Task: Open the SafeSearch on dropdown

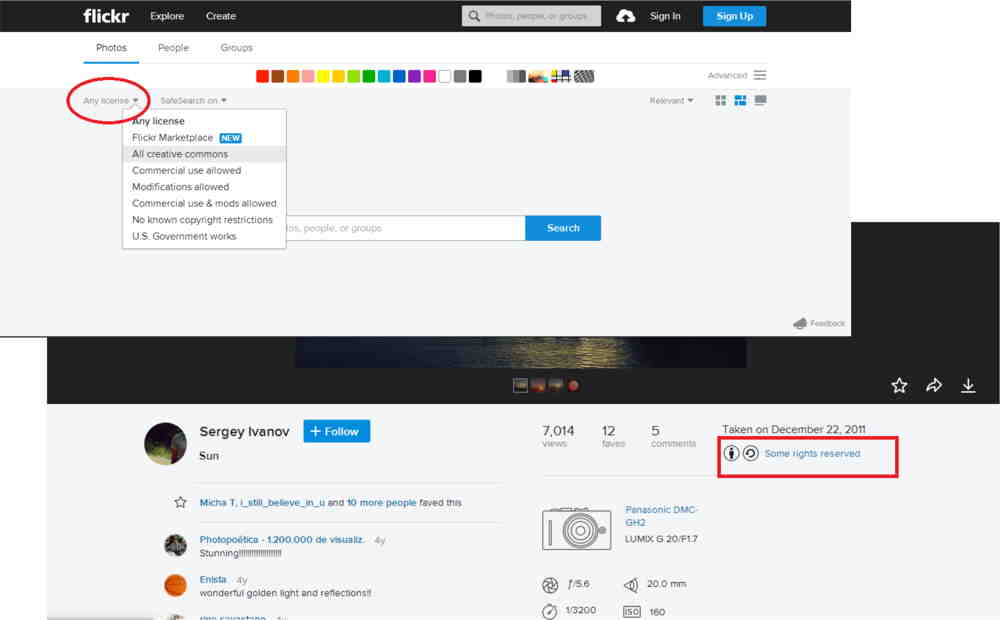Action: 193,101
